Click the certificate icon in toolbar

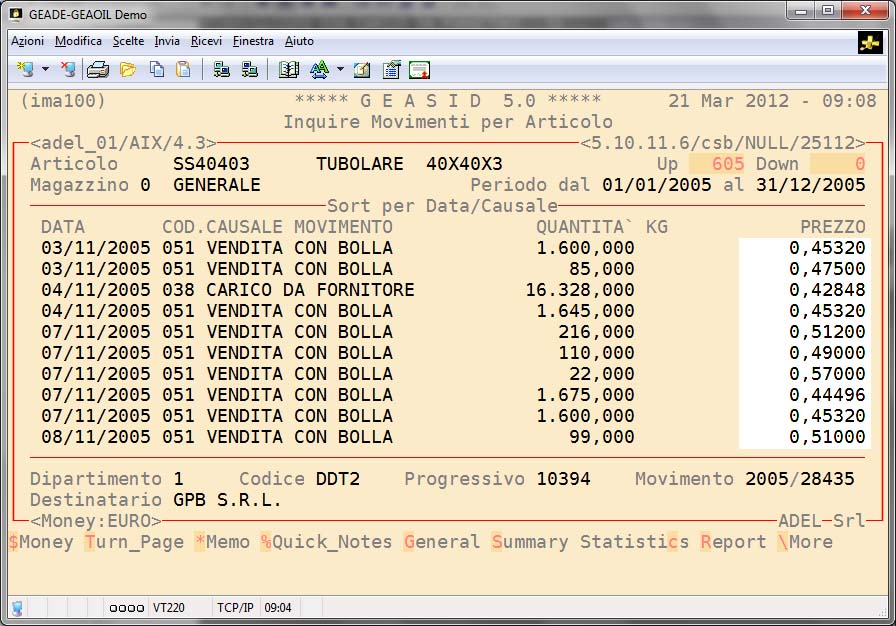click(419, 70)
